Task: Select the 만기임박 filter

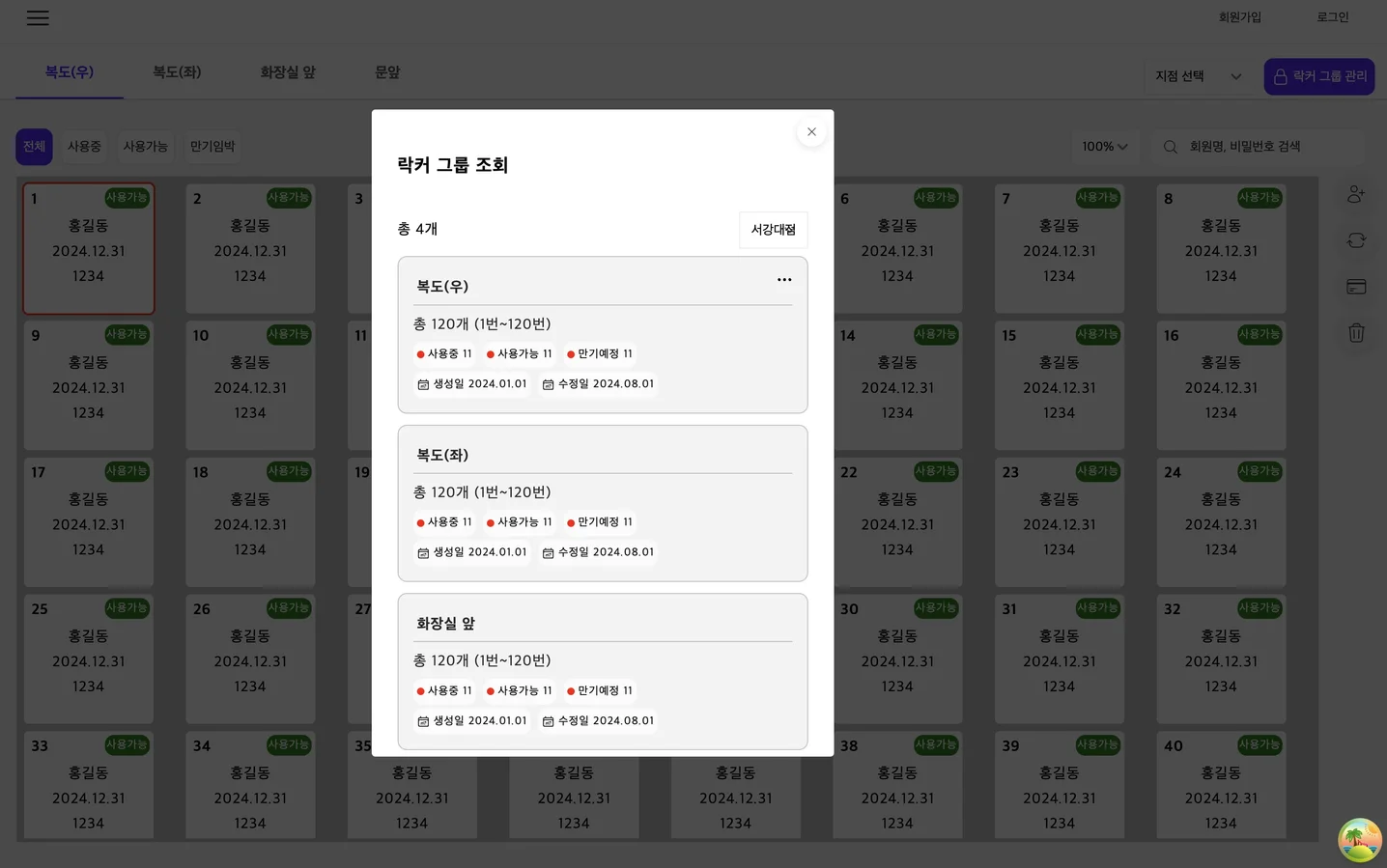Action: [x=212, y=147]
